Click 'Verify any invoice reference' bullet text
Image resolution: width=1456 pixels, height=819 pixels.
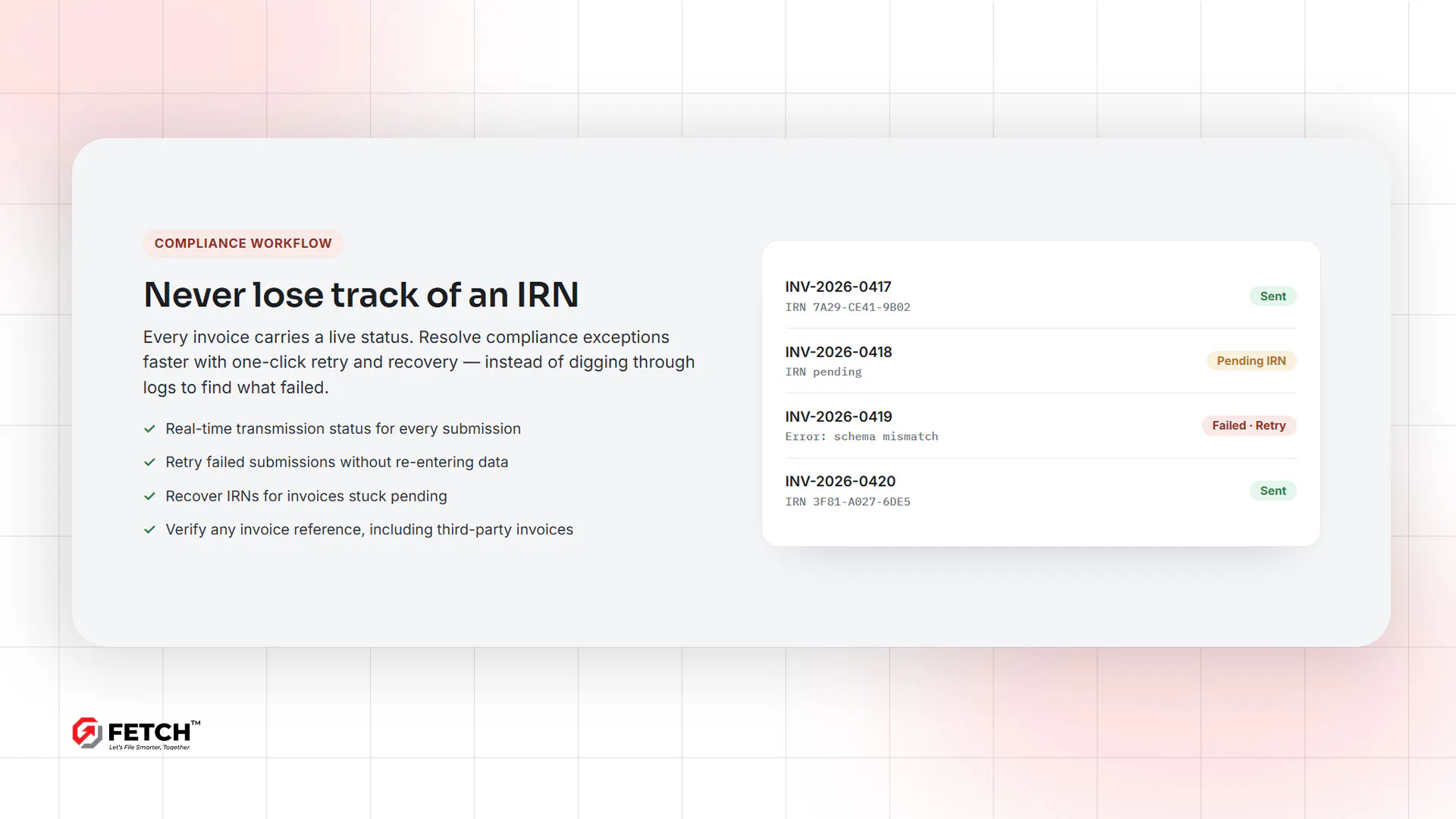click(369, 530)
